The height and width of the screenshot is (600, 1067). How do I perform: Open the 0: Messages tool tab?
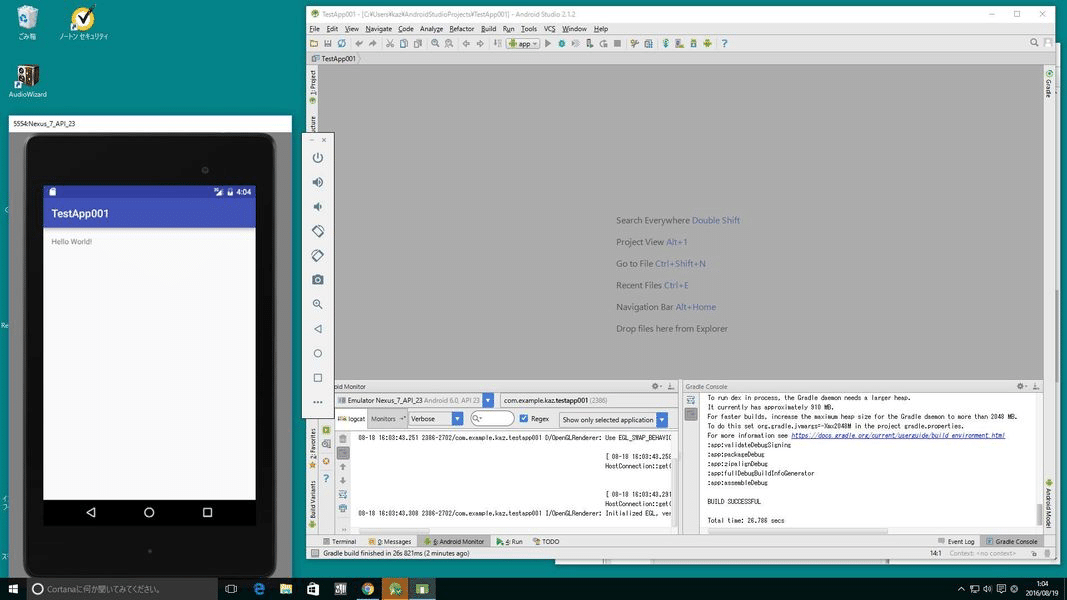[390, 541]
